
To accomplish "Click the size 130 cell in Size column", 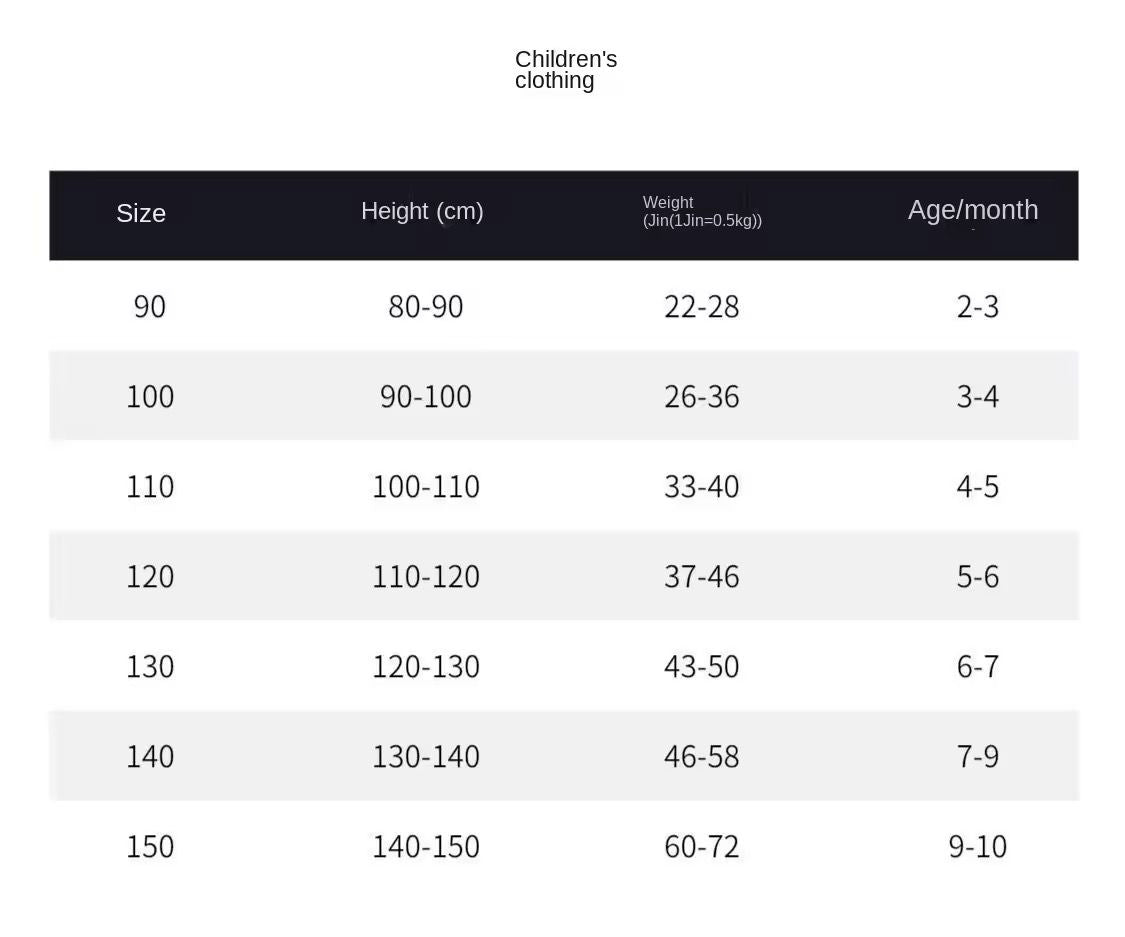I will (x=150, y=666).
